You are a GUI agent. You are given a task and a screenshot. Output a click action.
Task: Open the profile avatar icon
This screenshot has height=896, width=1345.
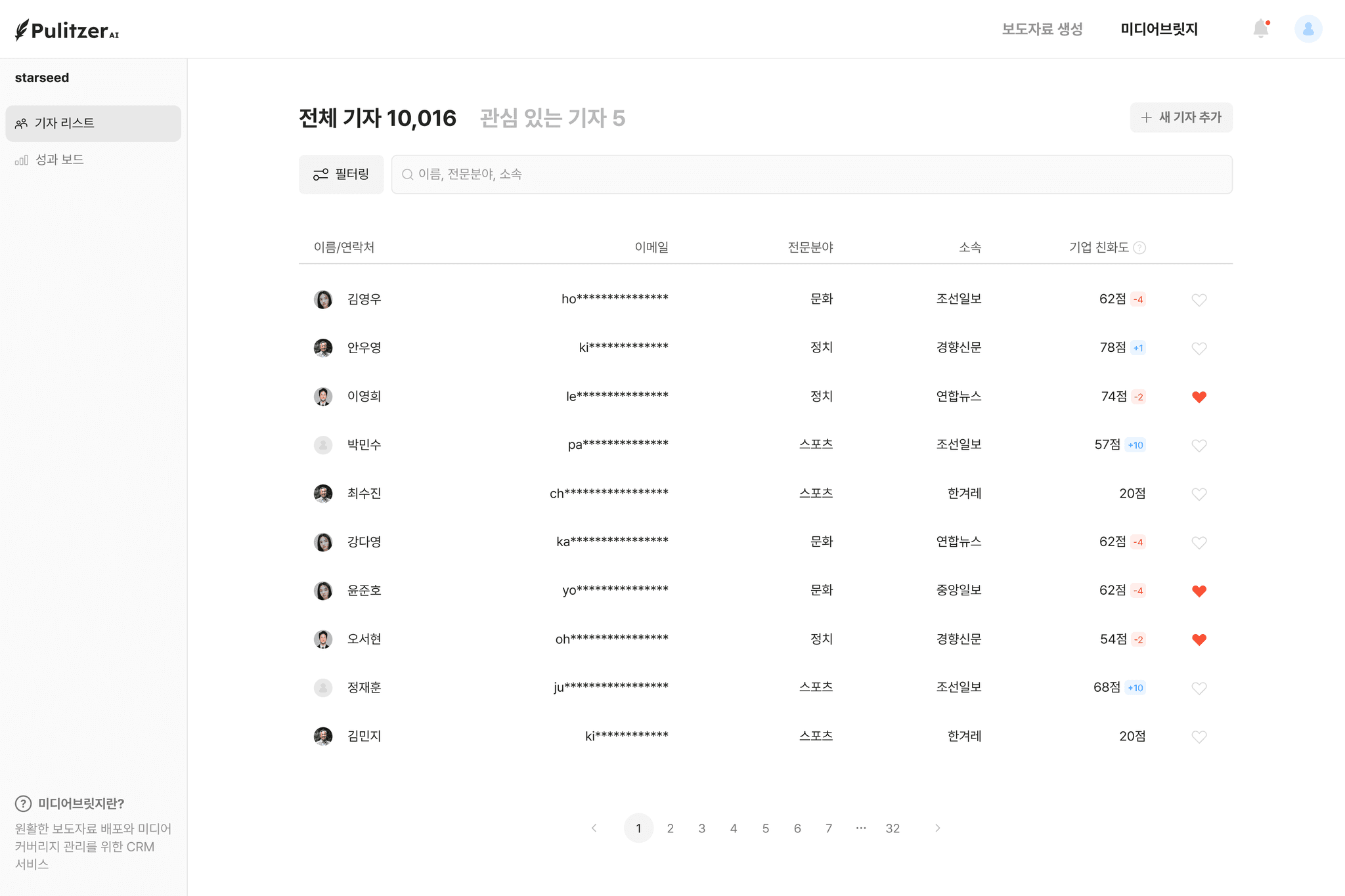[1308, 28]
